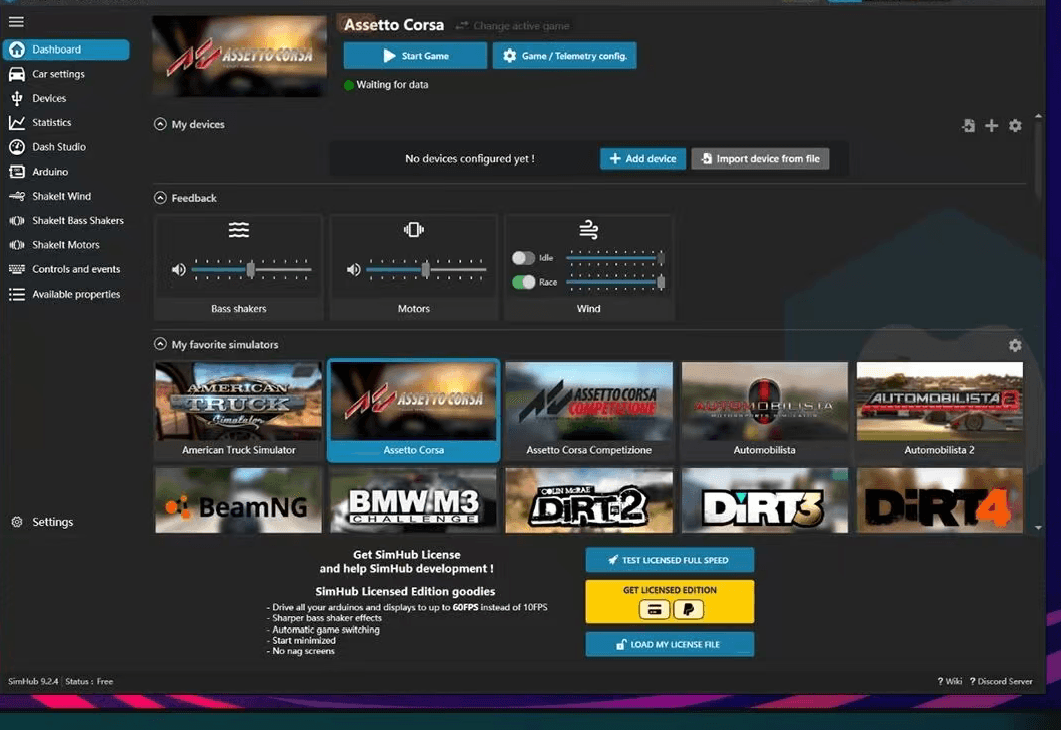This screenshot has width=1061, height=730.
Task: Adjust the Motors volume slider
Action: (x=426, y=269)
